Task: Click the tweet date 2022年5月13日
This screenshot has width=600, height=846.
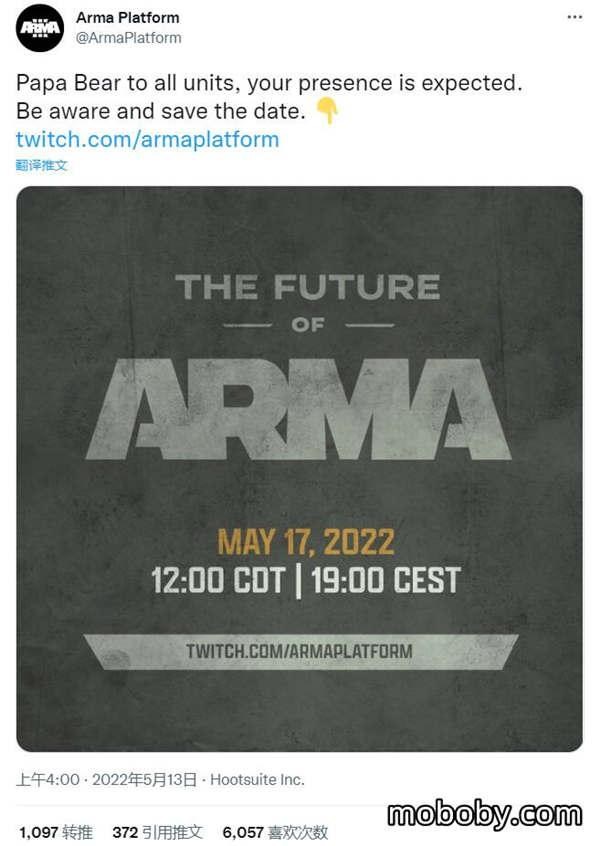Action: point(145,780)
